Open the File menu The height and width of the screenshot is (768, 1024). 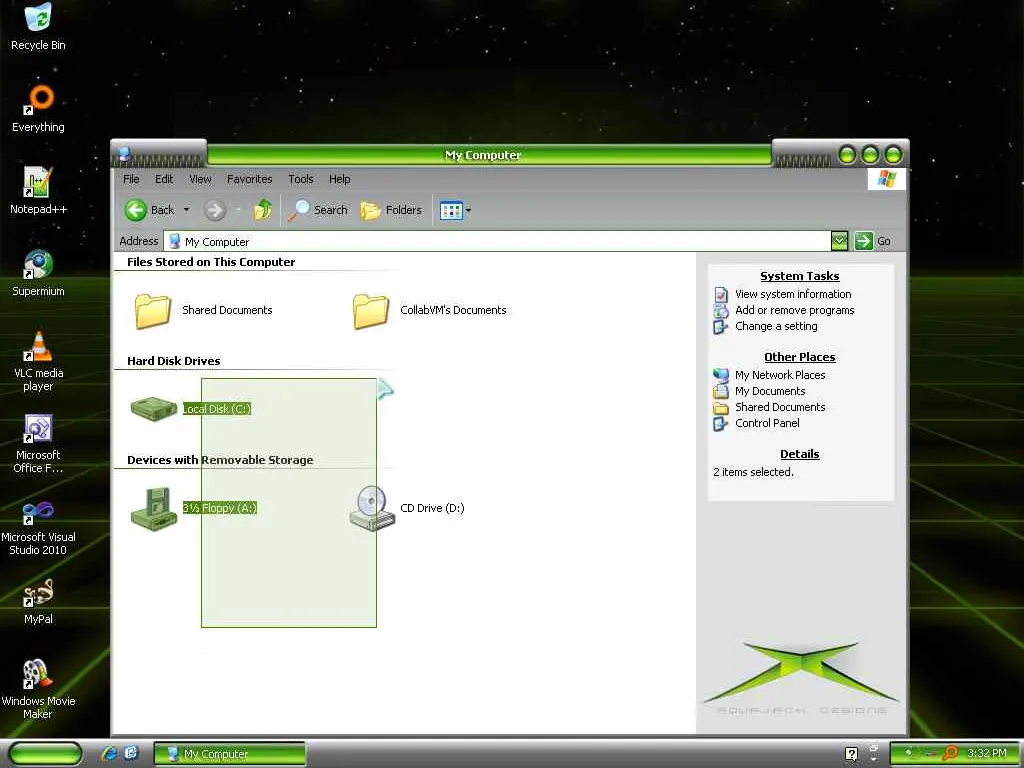coord(131,179)
